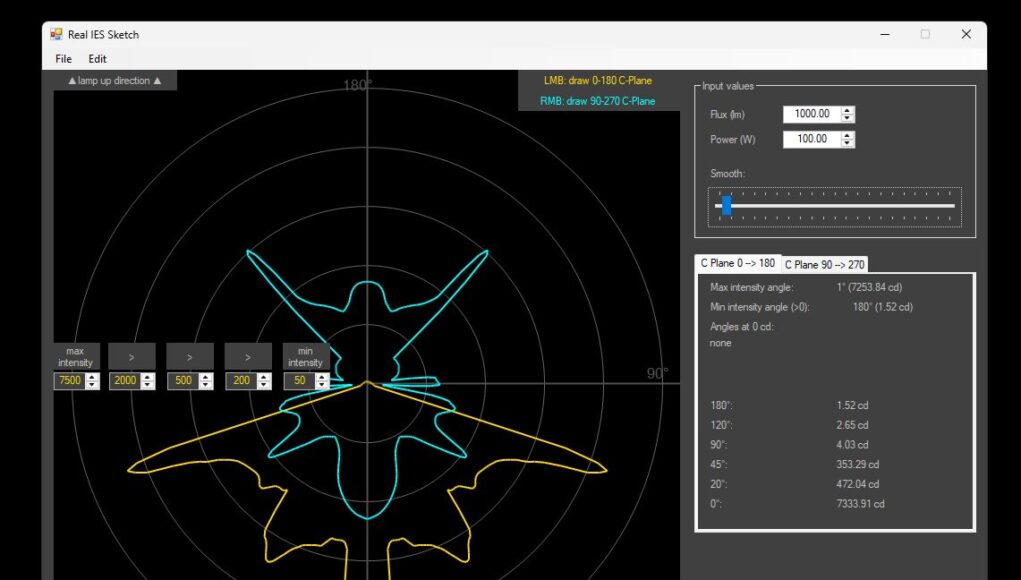The height and width of the screenshot is (580, 1021).
Task: Click the "Max intensity angle:" label
Action: pos(751,287)
